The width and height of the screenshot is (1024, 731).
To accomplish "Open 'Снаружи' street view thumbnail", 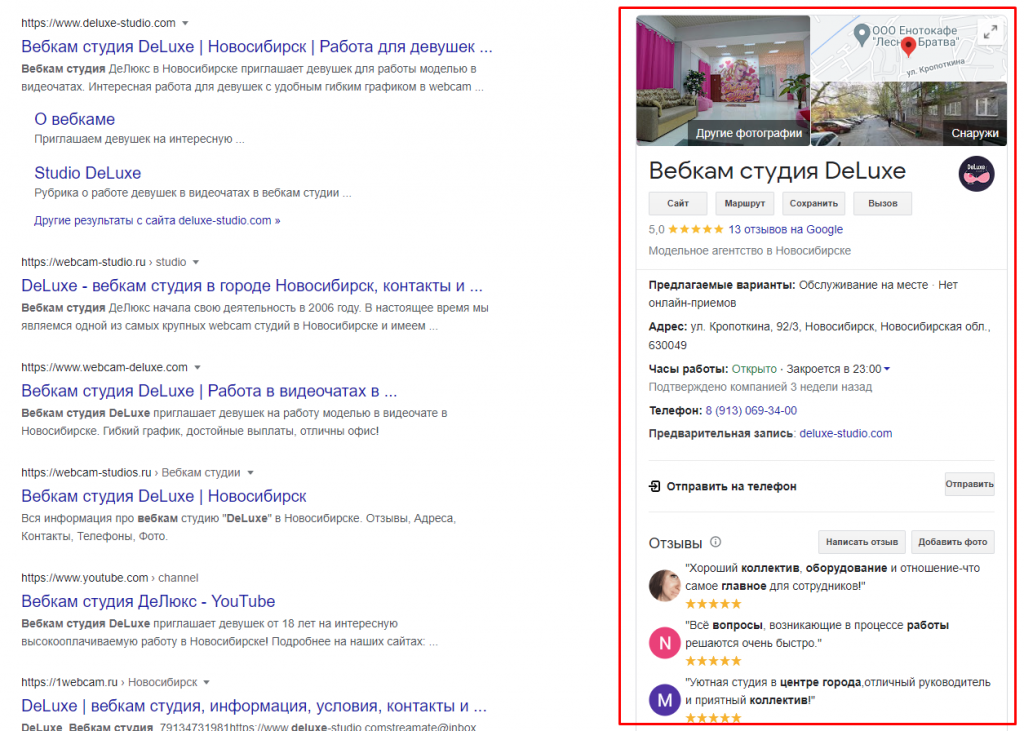I will pos(908,114).
